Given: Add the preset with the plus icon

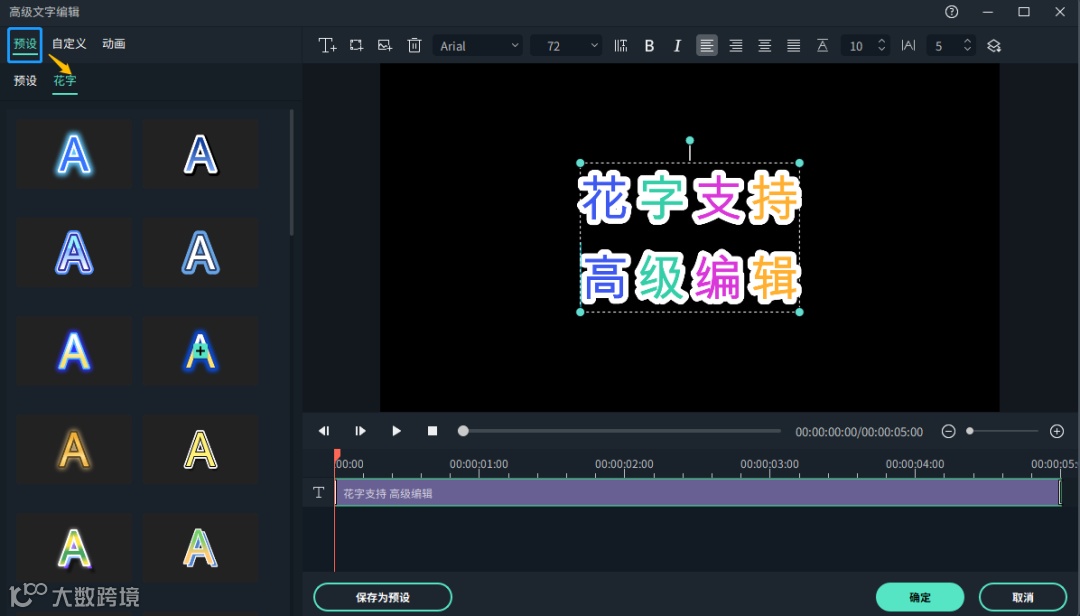Looking at the screenshot, I should [x=200, y=351].
